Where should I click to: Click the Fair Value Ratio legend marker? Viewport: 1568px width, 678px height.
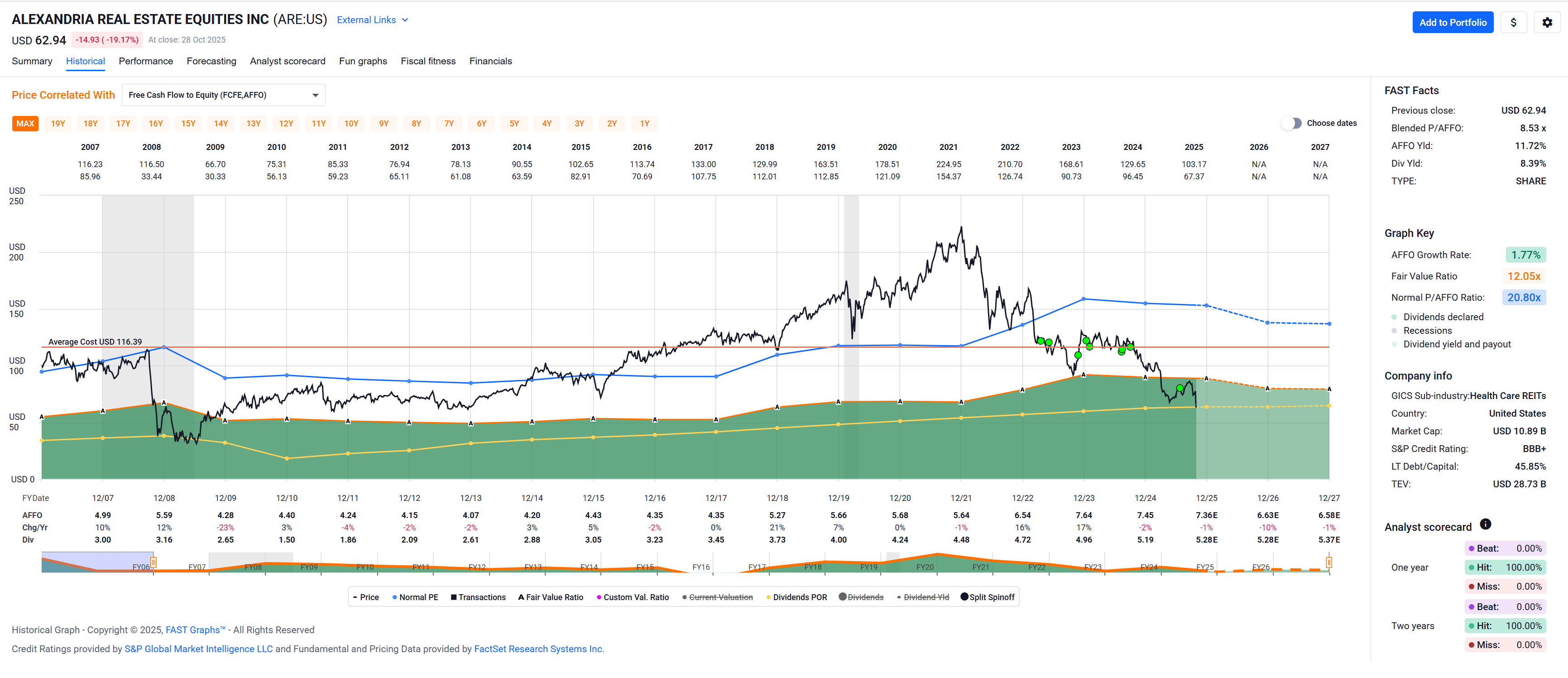[x=521, y=597]
